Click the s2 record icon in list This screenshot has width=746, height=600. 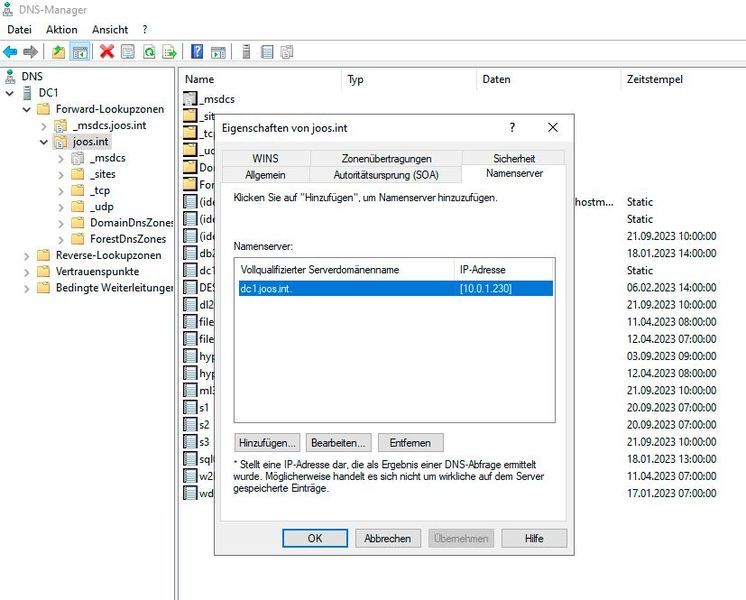(x=190, y=424)
